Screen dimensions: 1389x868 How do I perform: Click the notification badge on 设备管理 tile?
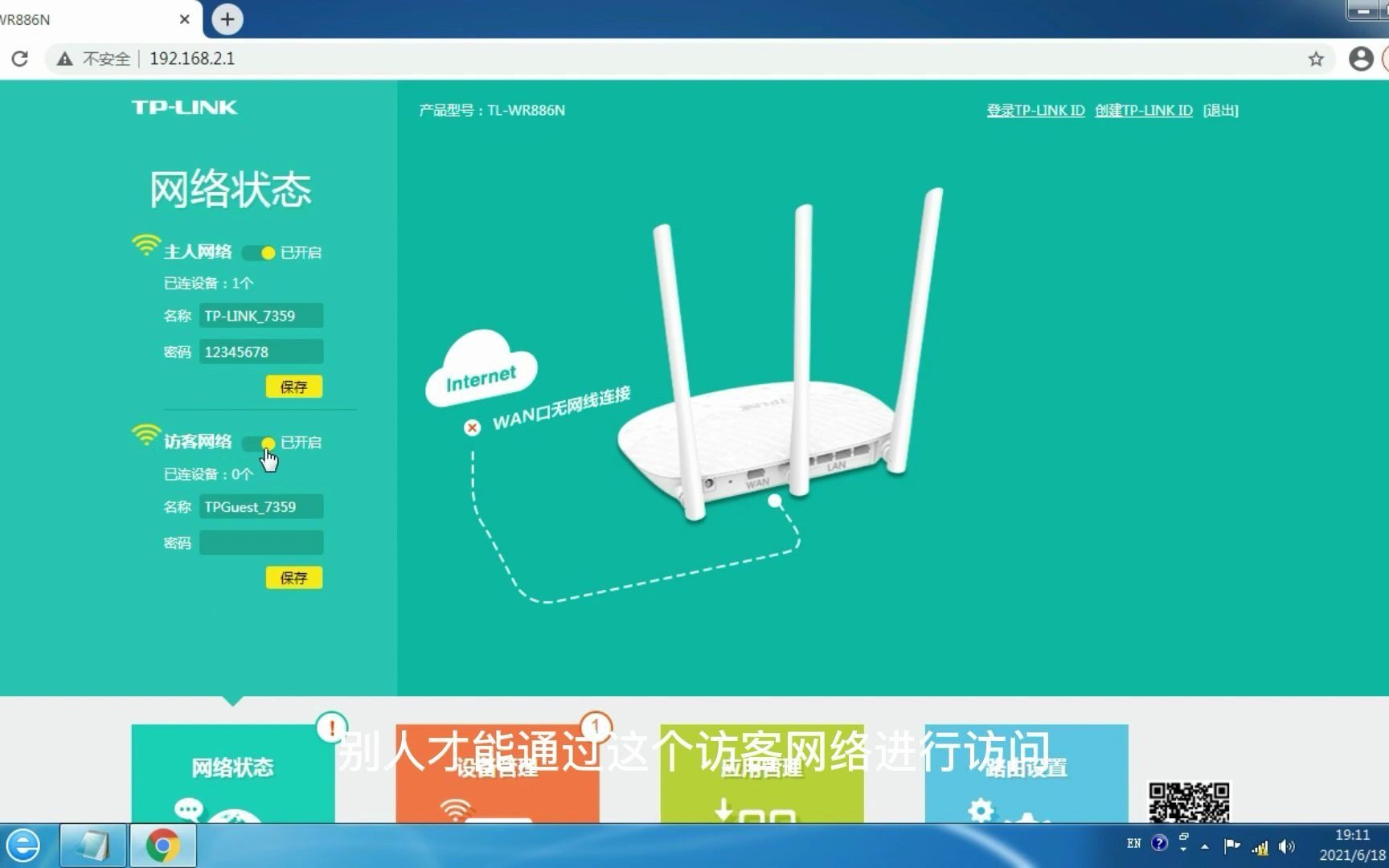(x=596, y=727)
